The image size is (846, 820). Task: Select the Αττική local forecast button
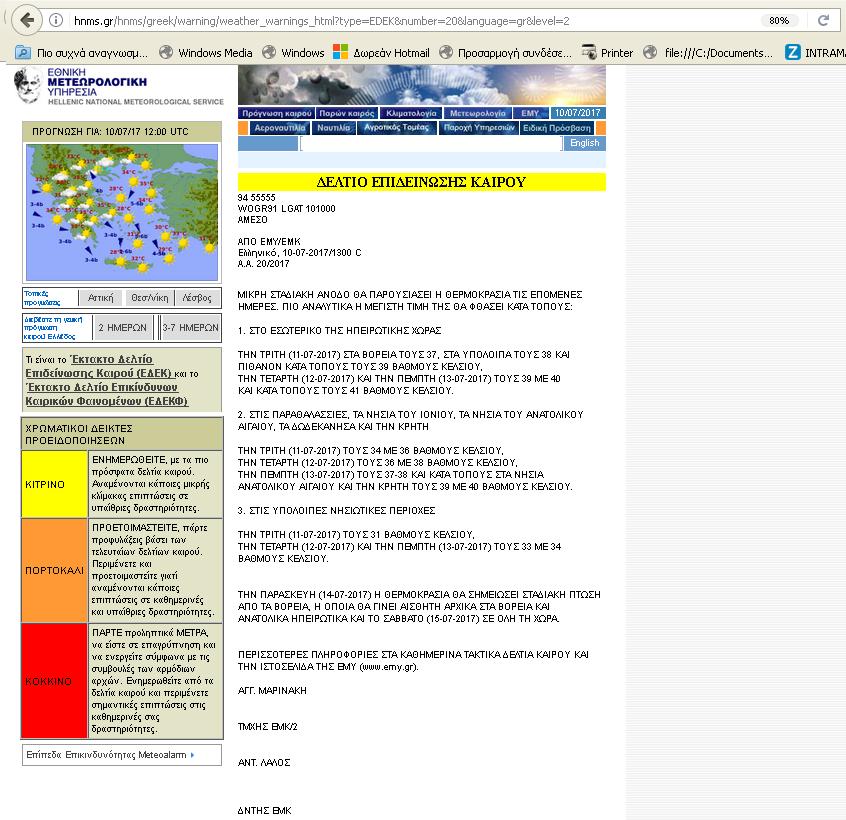[x=101, y=298]
